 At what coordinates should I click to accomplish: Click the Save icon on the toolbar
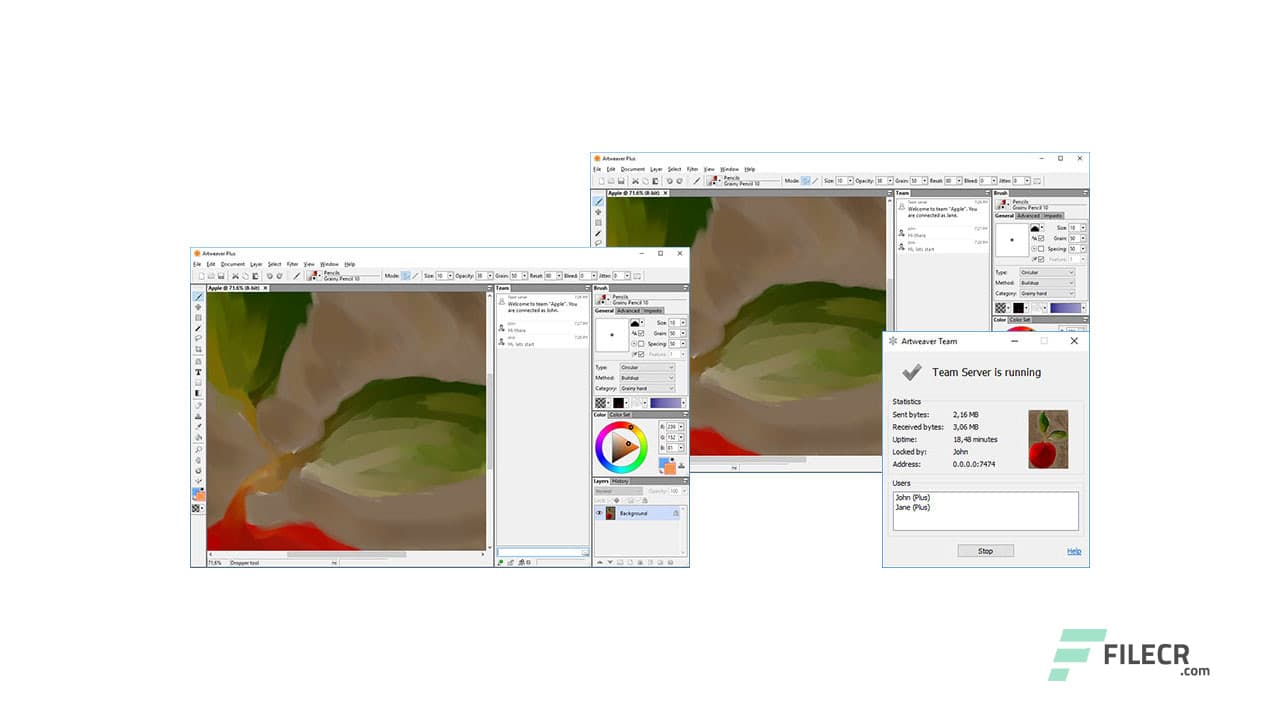[x=221, y=276]
